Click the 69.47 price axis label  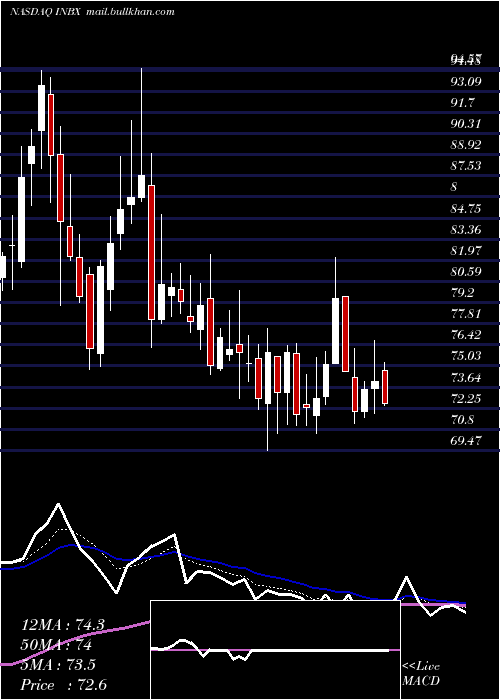coord(466,441)
